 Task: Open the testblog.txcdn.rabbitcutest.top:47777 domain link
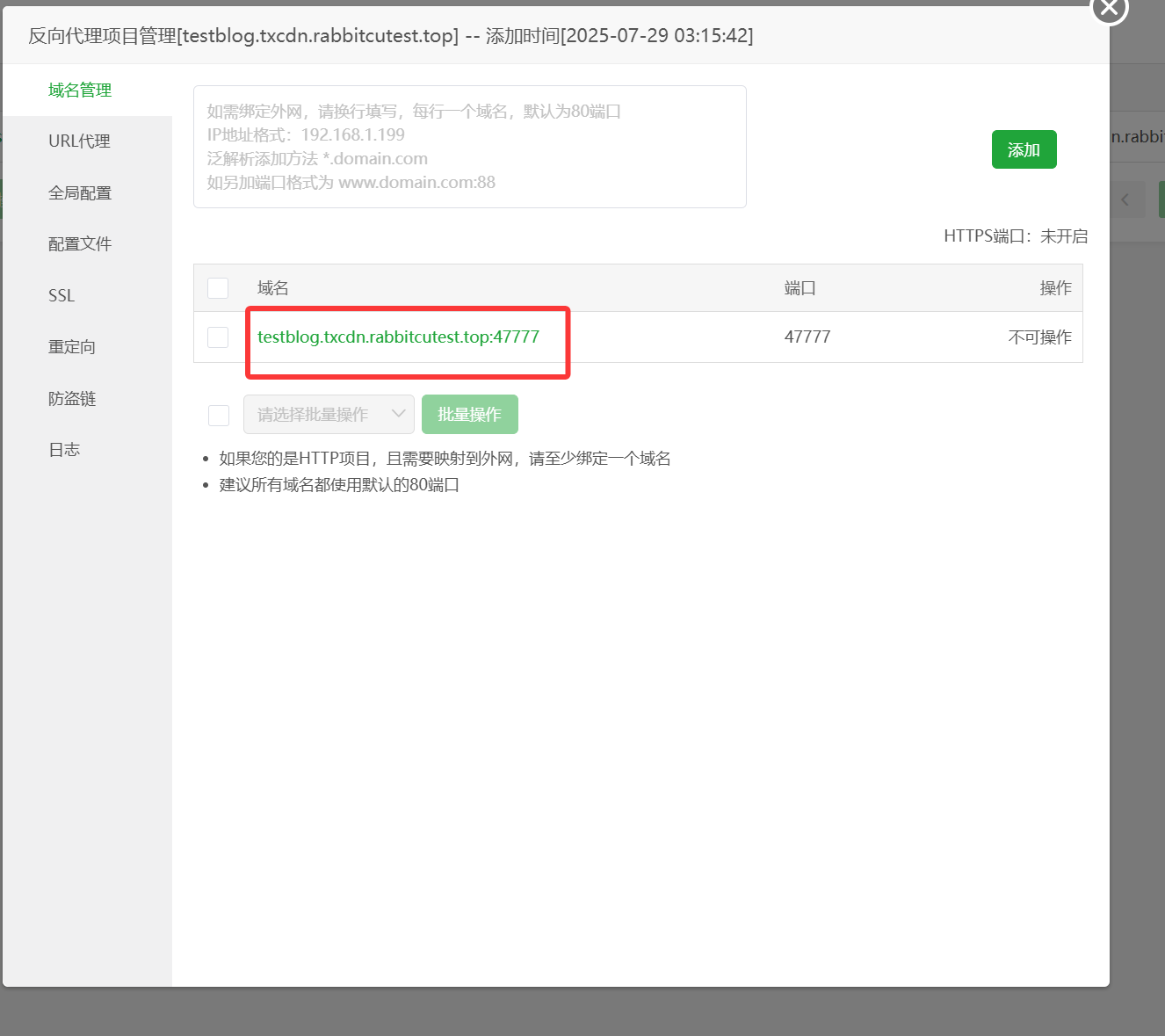(x=398, y=337)
